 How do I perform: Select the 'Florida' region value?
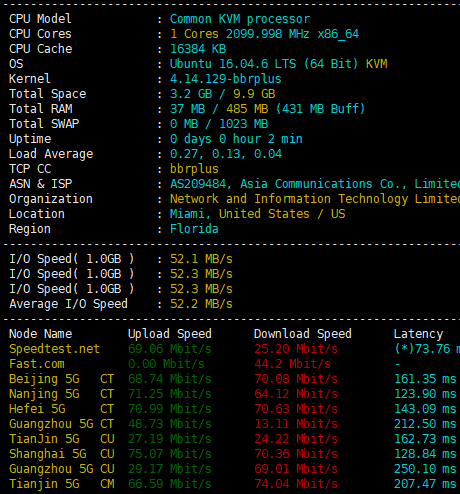[194, 229]
